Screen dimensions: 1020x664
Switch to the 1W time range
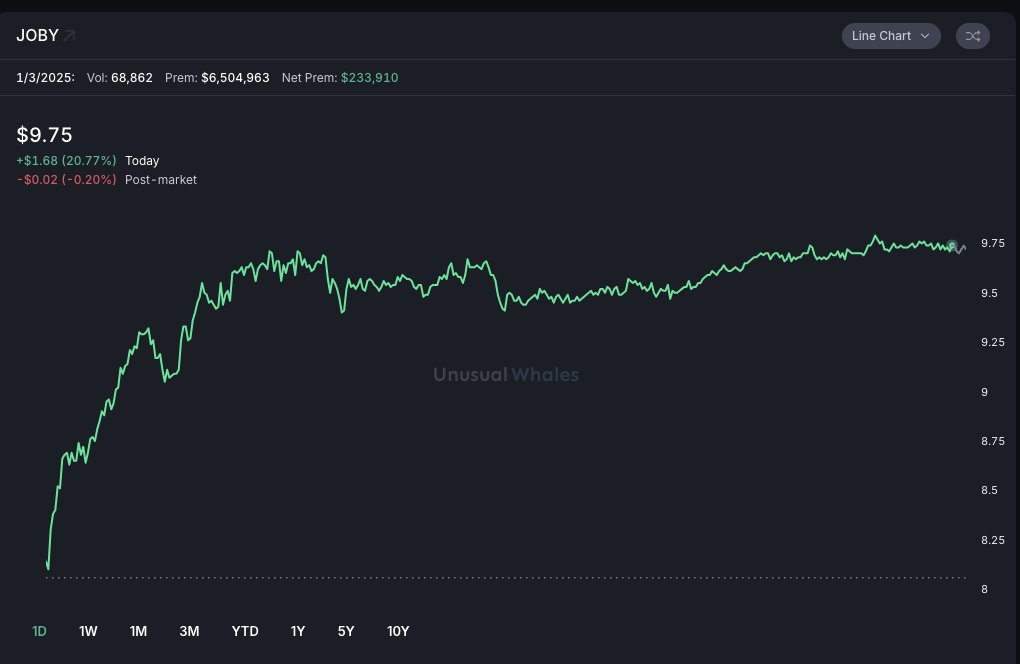click(x=88, y=631)
